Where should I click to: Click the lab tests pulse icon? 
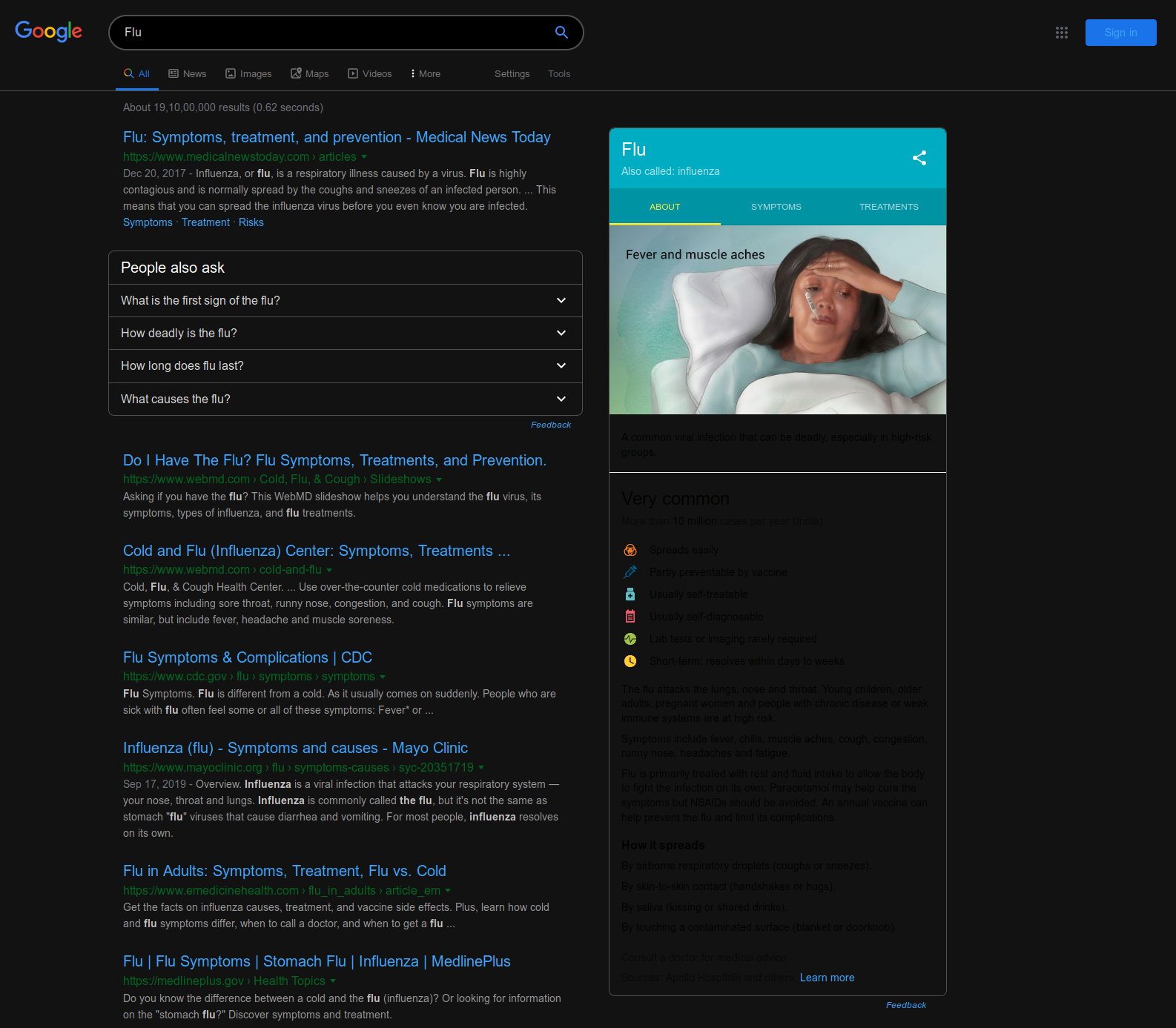630,639
